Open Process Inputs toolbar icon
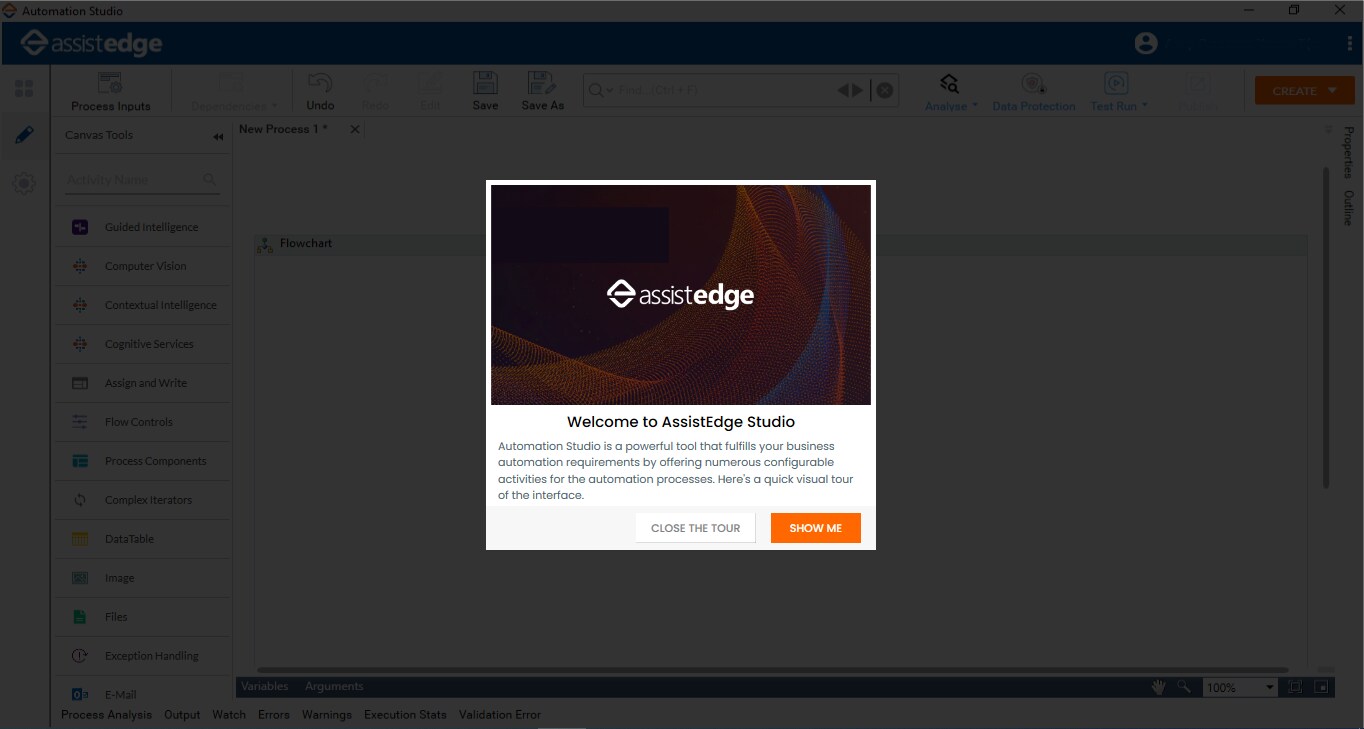The width and height of the screenshot is (1364, 729). pos(111,91)
